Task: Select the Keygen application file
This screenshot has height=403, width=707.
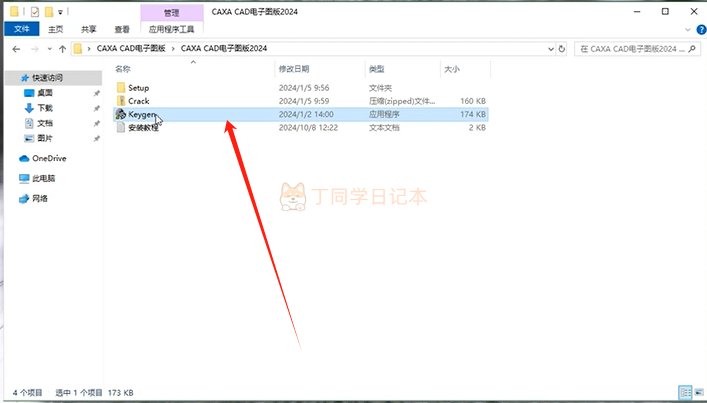Action: coord(300,114)
